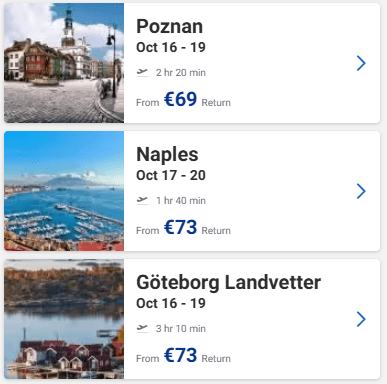The height and width of the screenshot is (384, 387).
Task: Select the Naples harbor photo
Action: (64, 191)
